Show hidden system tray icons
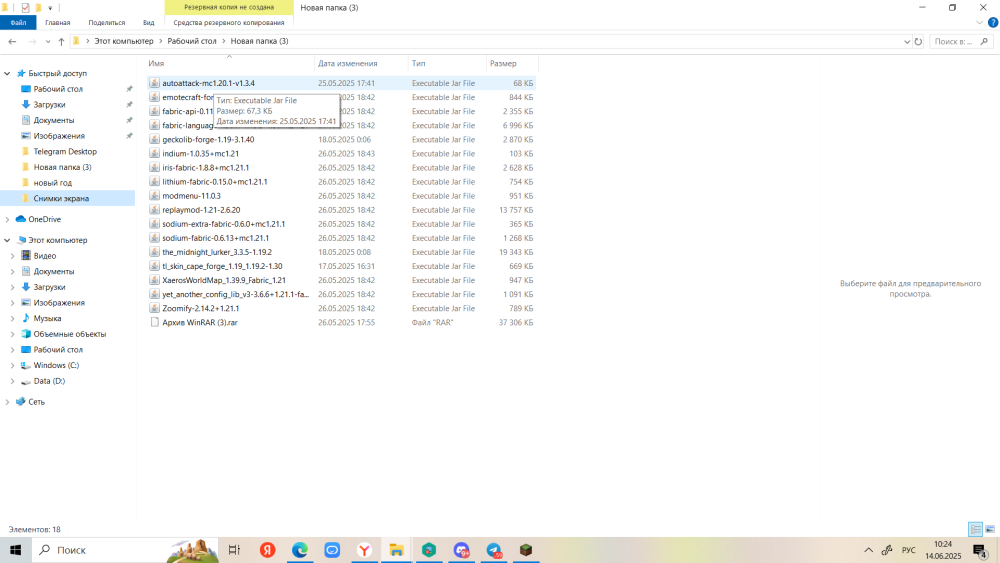Viewport: 1000px width, 563px height. click(868, 550)
